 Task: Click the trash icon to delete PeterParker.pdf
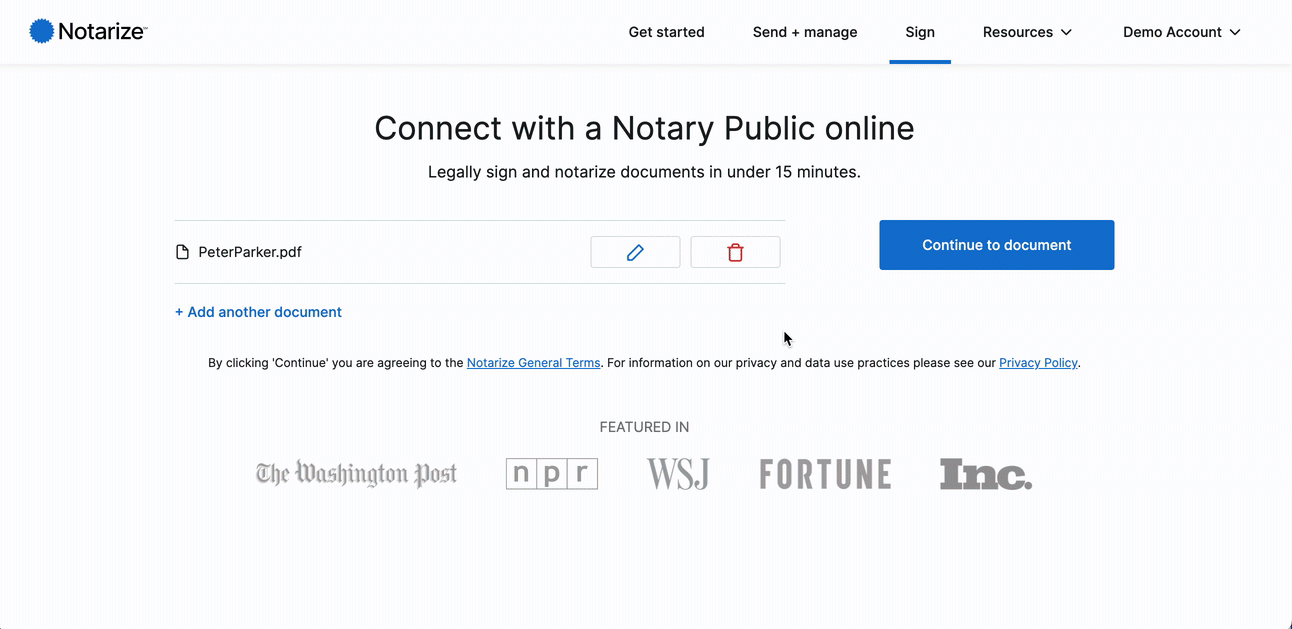click(x=735, y=251)
